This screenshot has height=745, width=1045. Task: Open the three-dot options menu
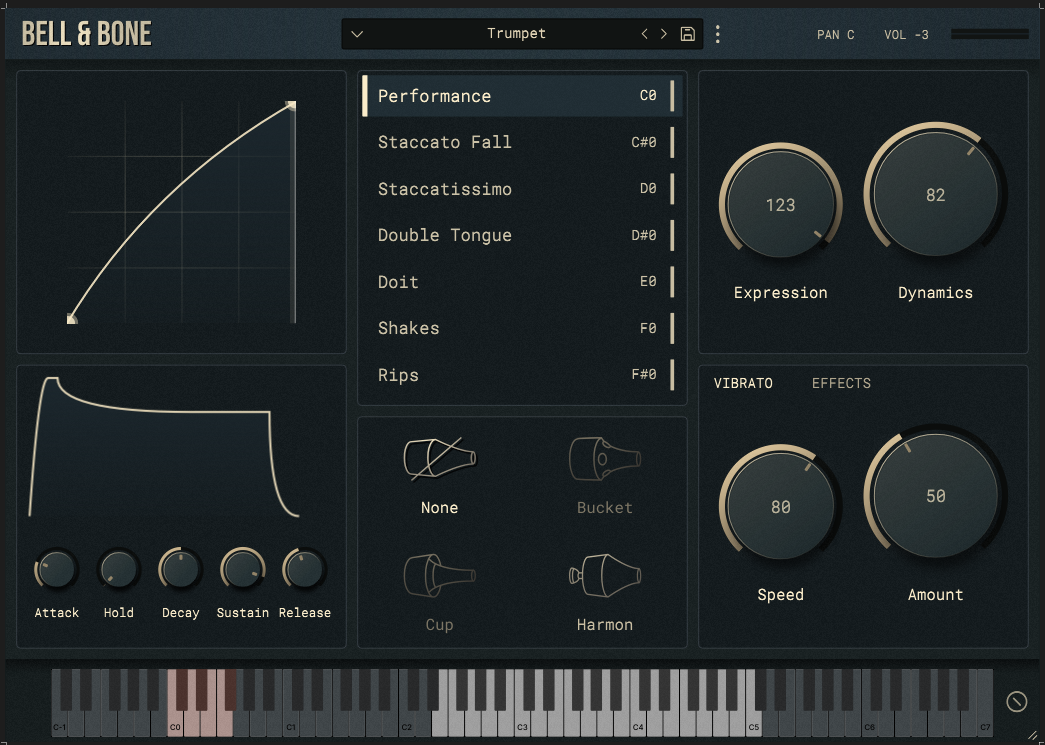tap(717, 34)
